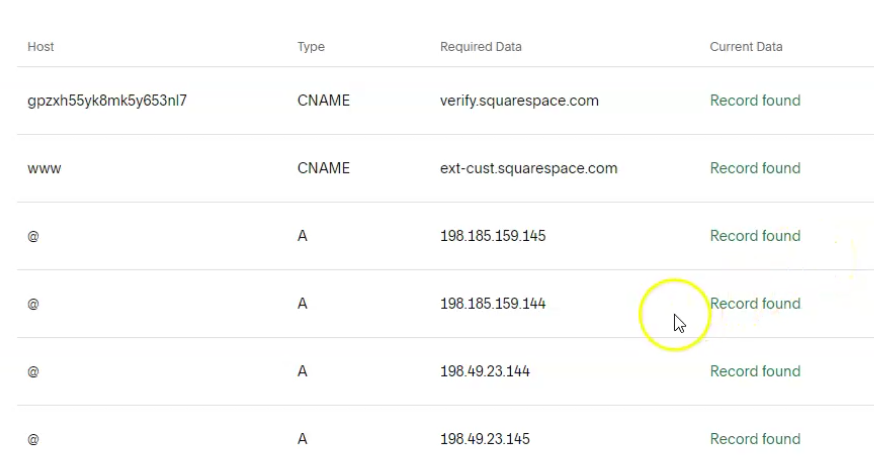Click the A type for 198.49.23.144
The width and height of the screenshot is (874, 463).
coord(302,372)
